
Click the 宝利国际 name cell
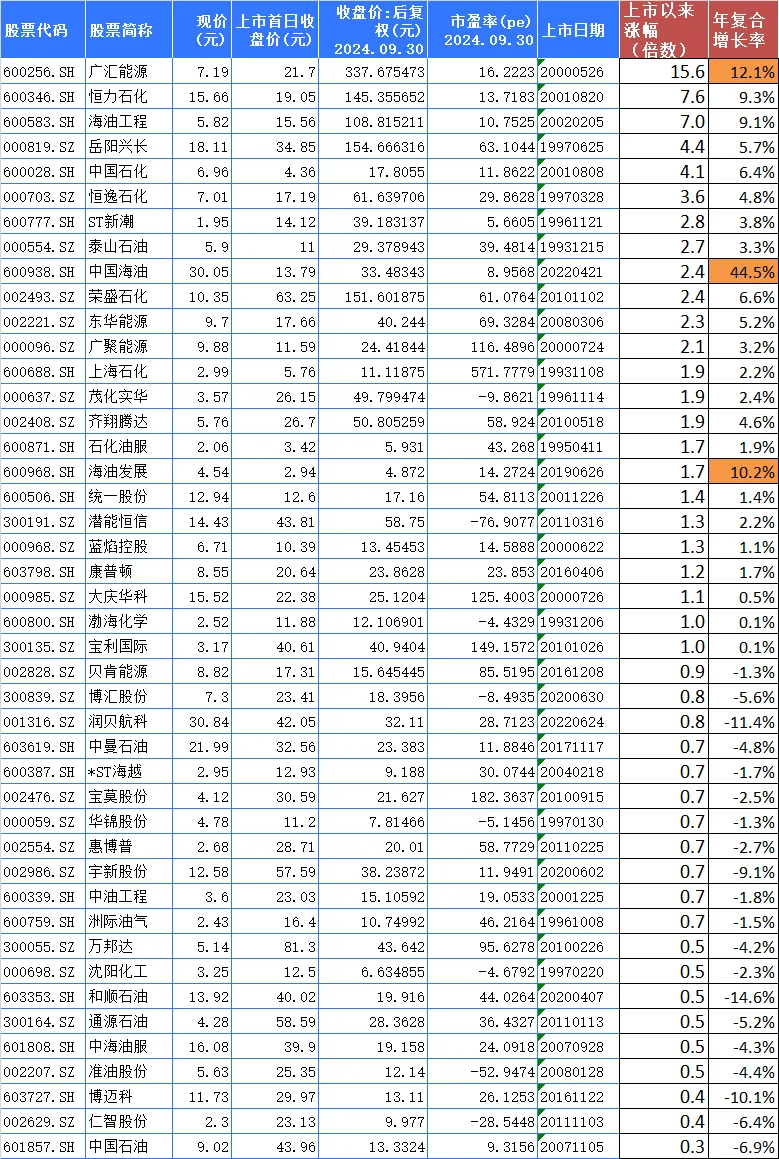point(129,647)
